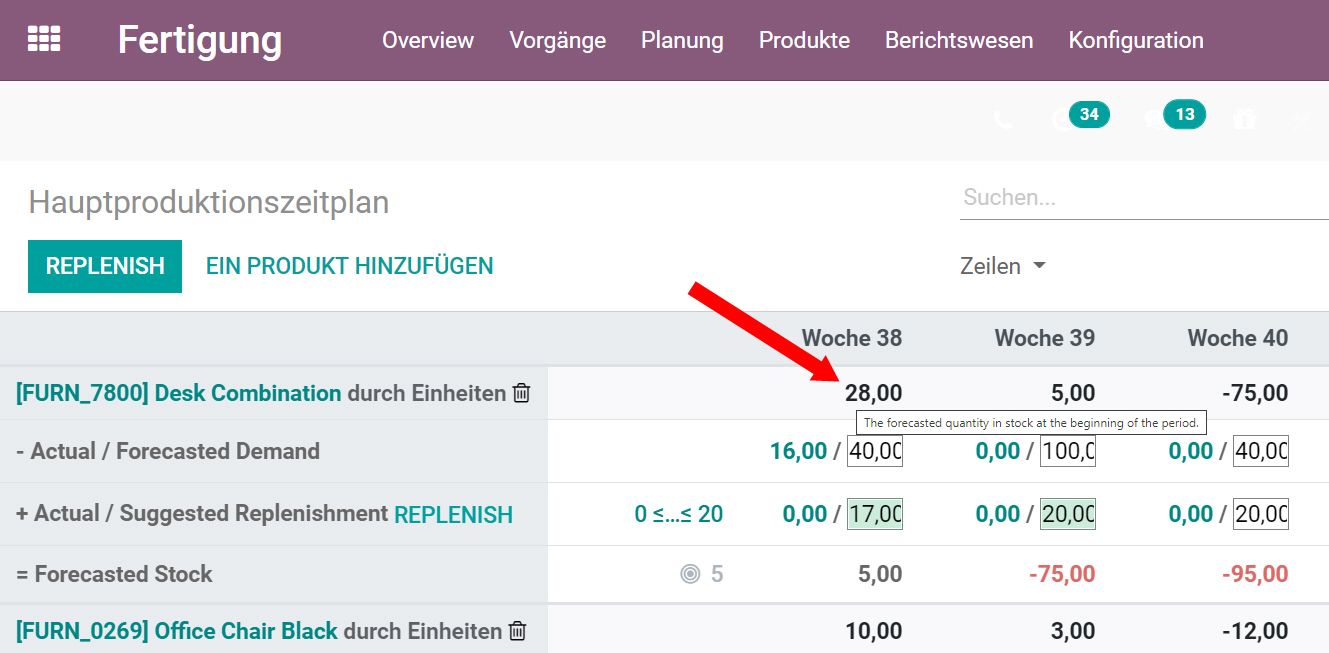
Task: Click the 0 ≤…≤ 20 replenishment range
Action: 678,514
